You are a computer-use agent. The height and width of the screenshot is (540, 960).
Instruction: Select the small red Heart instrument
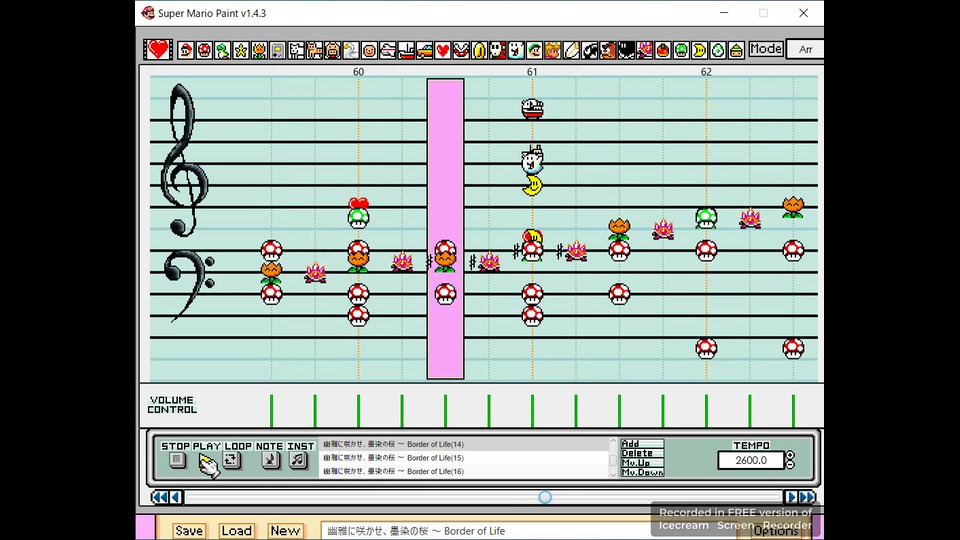(443, 50)
